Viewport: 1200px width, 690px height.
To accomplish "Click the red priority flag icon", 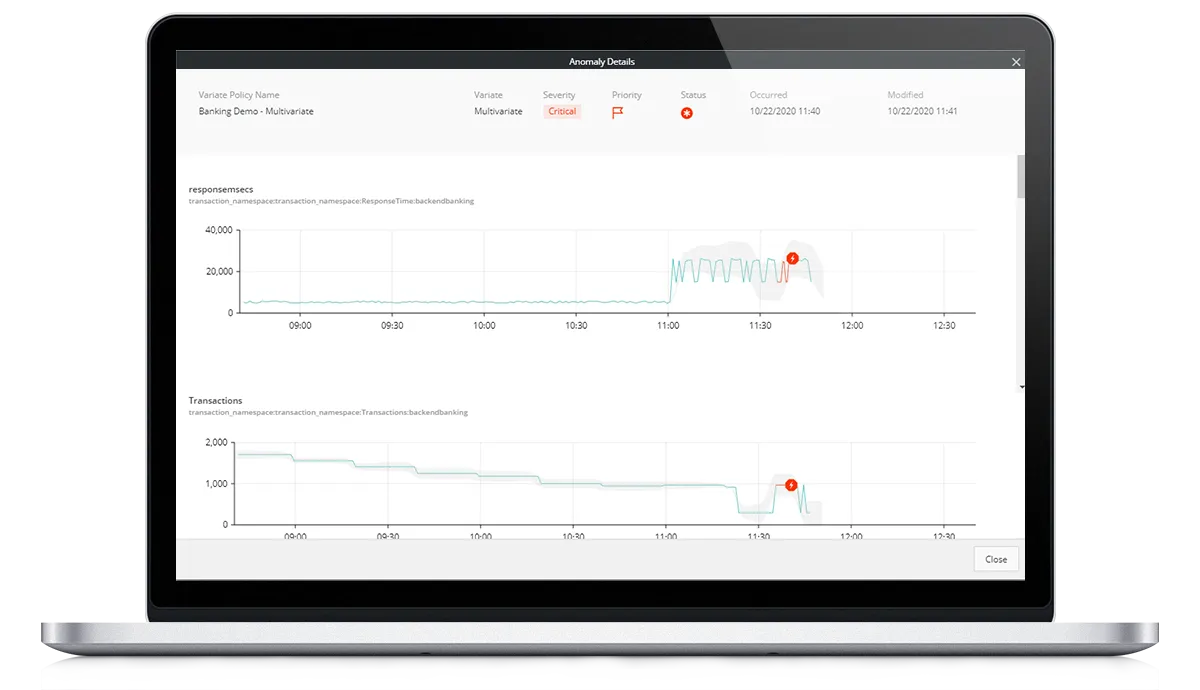I will pyautogui.click(x=618, y=113).
